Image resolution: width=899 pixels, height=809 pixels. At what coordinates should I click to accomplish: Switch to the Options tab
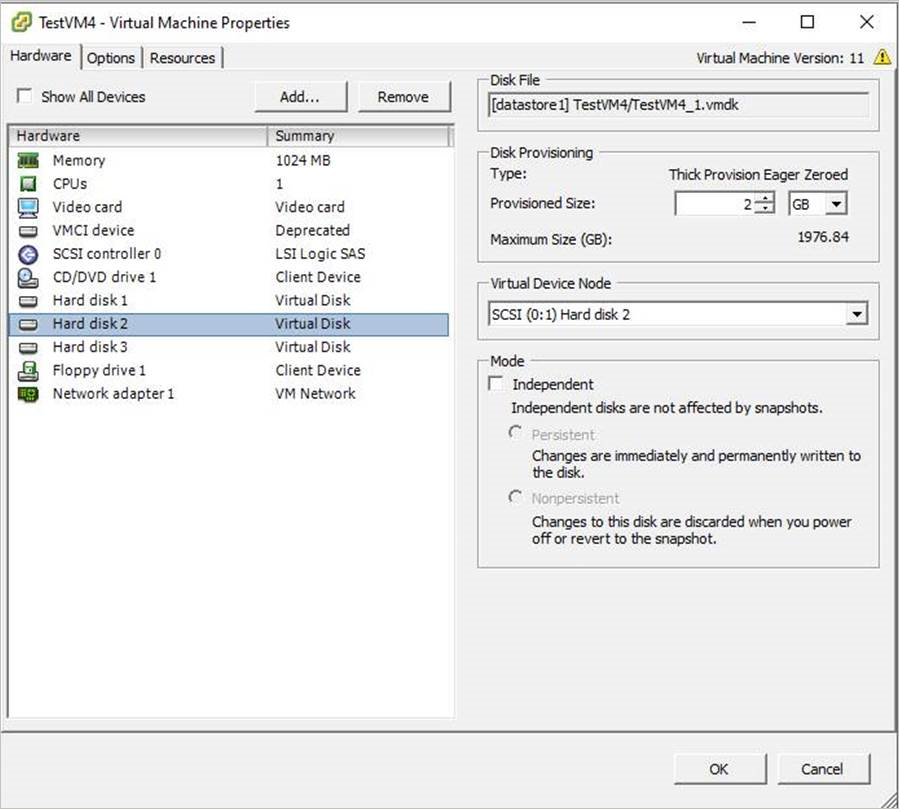click(x=110, y=57)
